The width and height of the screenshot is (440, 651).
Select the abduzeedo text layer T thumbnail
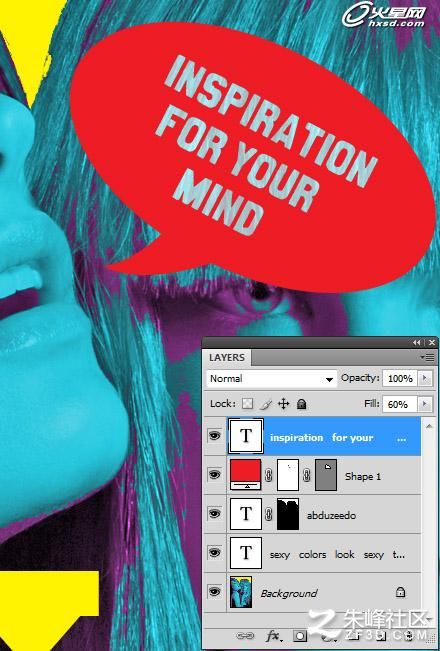(x=246, y=514)
